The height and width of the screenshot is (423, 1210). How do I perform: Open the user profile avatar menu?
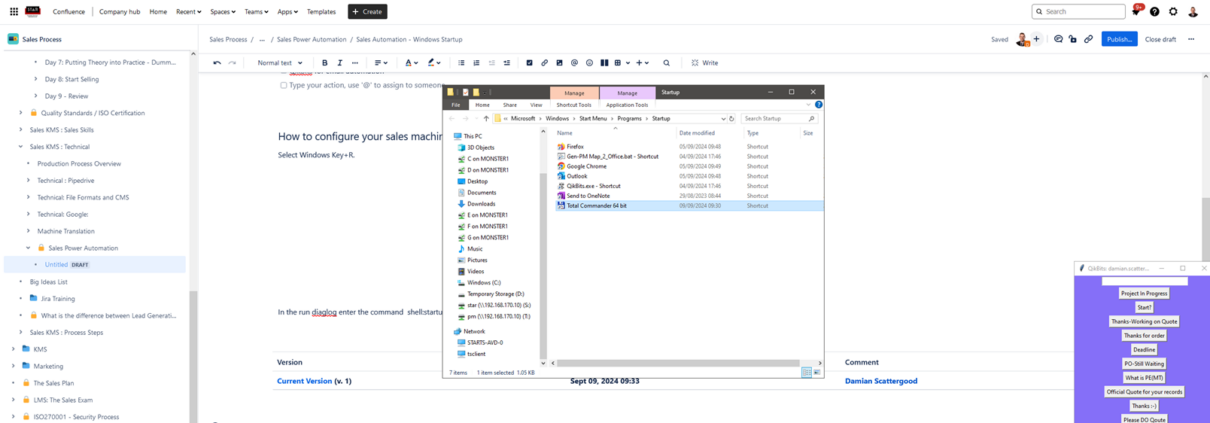1193,12
